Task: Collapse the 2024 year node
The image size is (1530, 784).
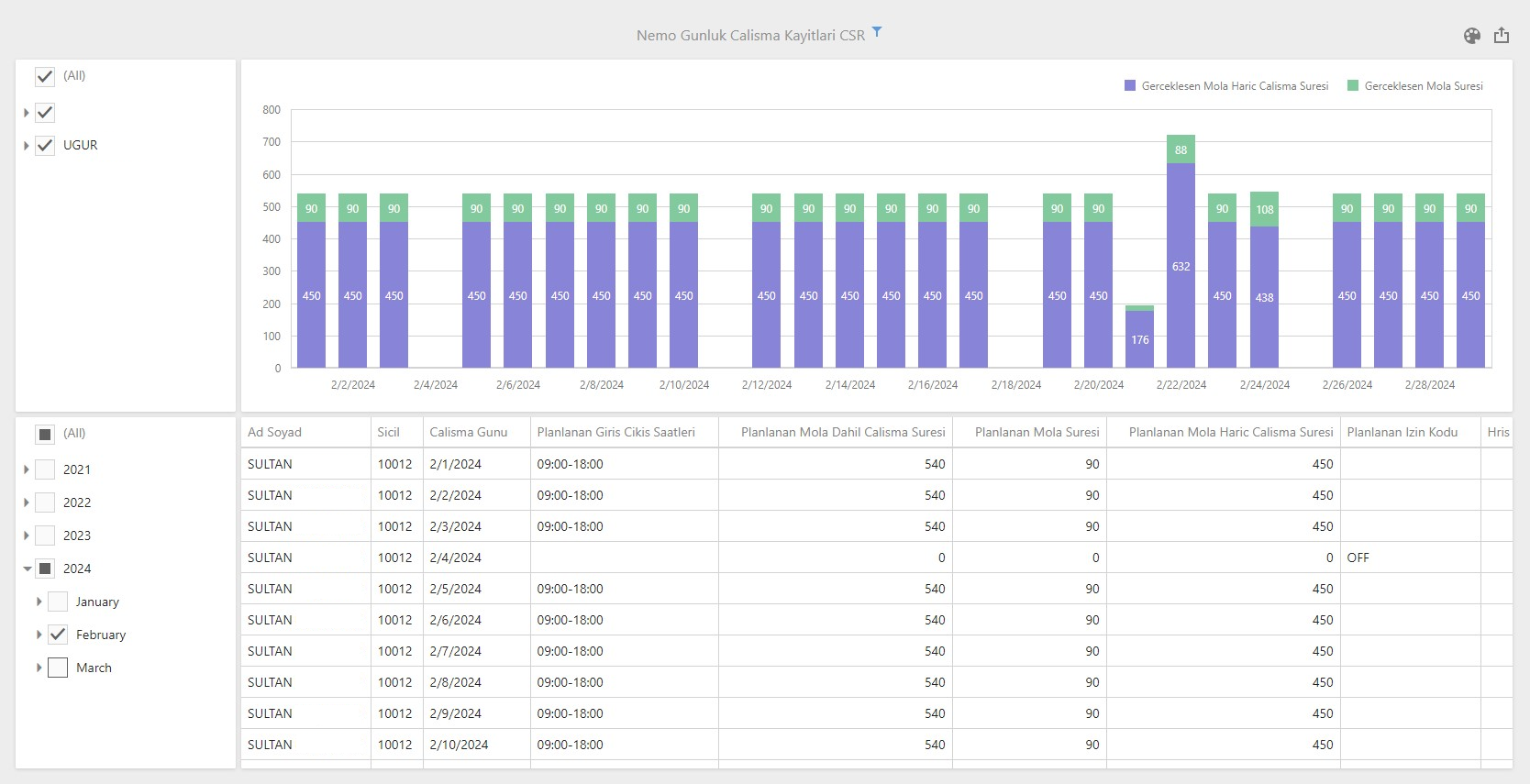Action: (27, 569)
